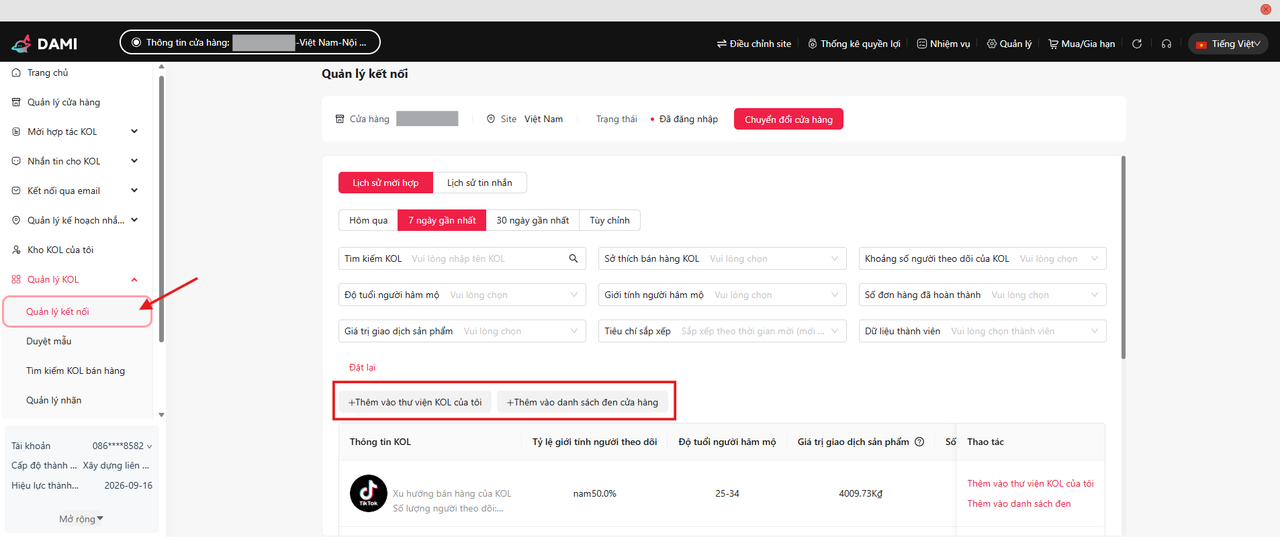
Task: Click the help icon beside Giá trị giao dịch sản phẩm
Action: pyautogui.click(x=919, y=442)
